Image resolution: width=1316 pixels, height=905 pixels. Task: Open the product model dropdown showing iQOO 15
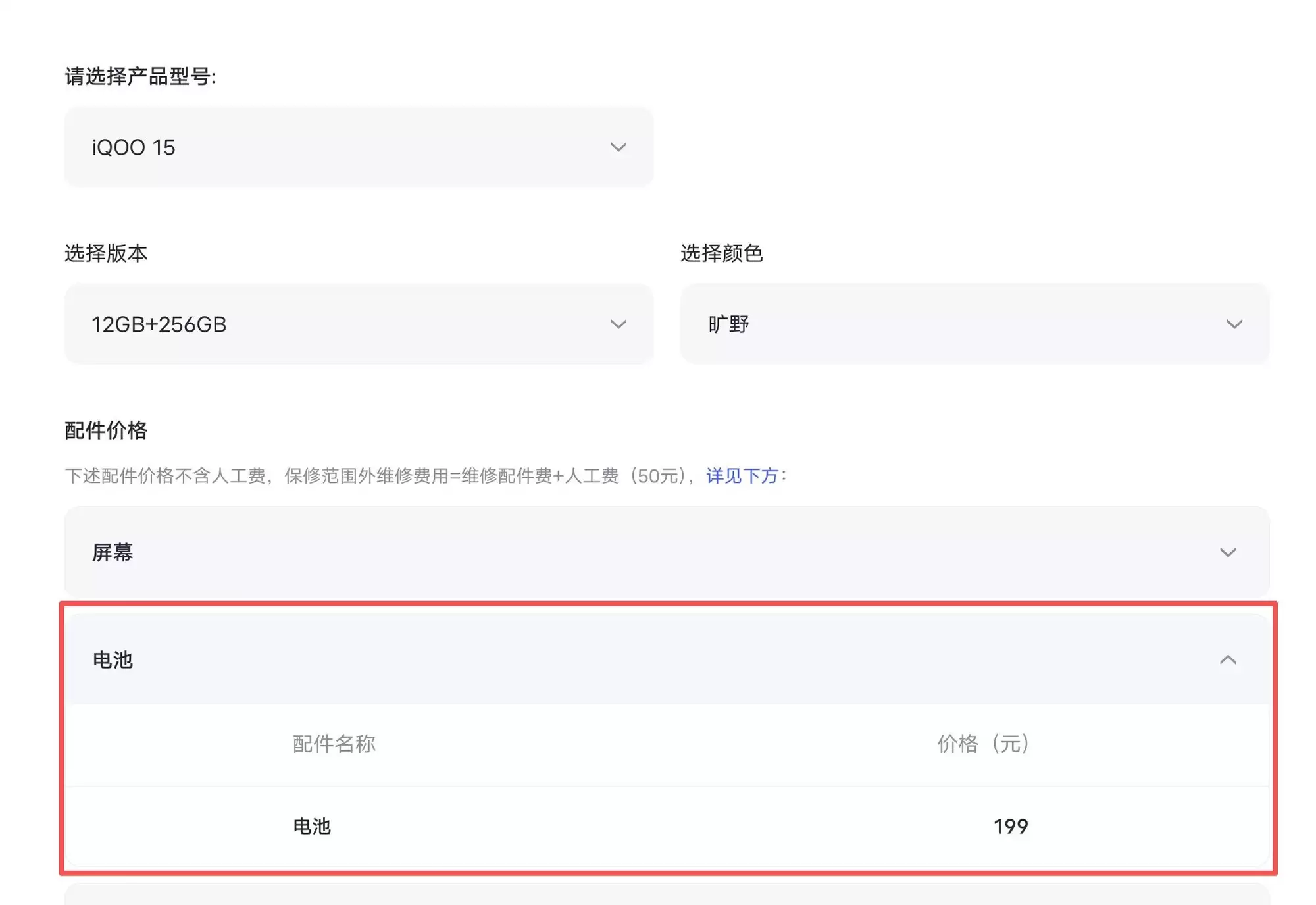click(359, 147)
